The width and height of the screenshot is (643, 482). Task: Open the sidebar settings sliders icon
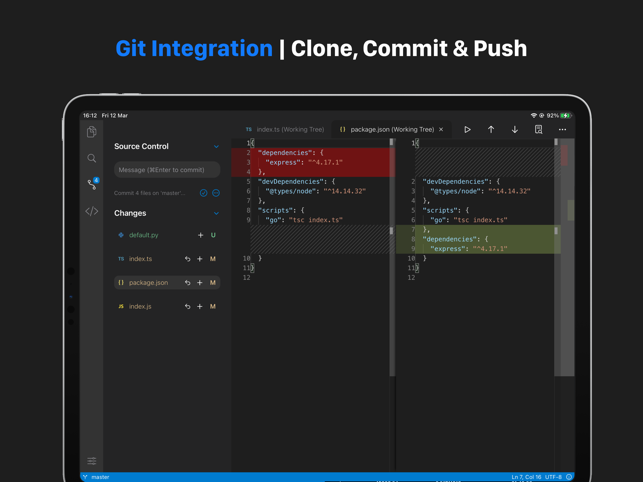click(92, 461)
